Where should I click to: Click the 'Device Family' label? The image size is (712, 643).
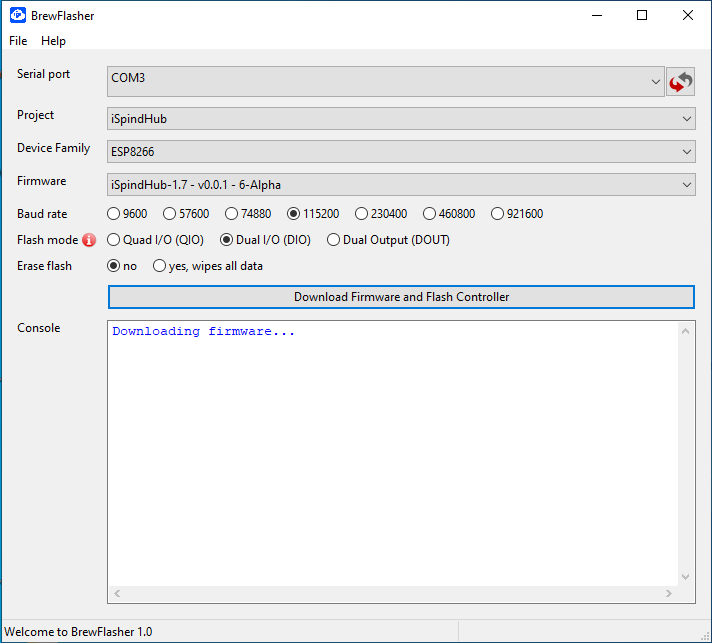click(54, 148)
